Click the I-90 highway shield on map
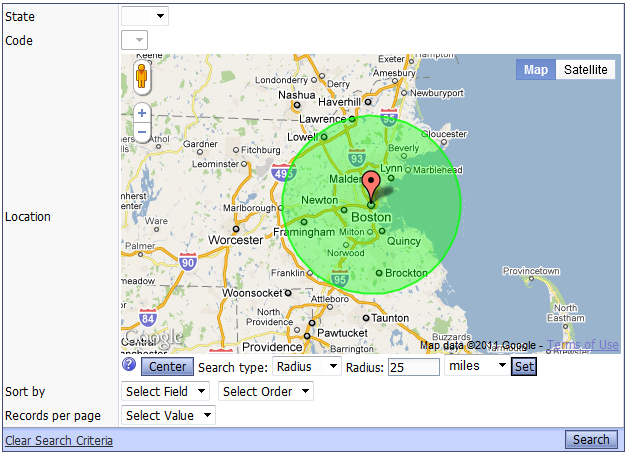 click(187, 262)
